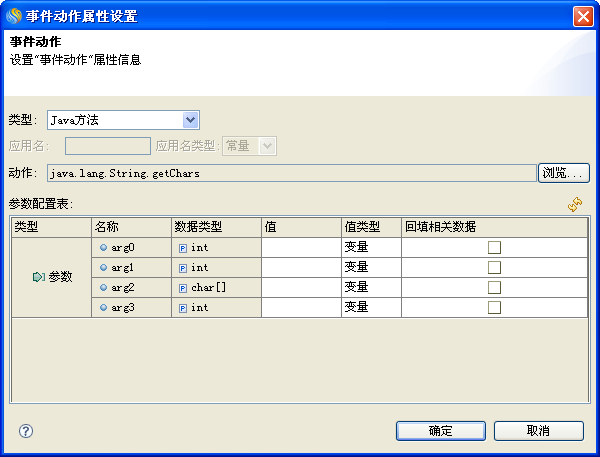Viewport: 600px width, 457px height.
Task: Click the dialog title bar app icon
Action: point(14,16)
